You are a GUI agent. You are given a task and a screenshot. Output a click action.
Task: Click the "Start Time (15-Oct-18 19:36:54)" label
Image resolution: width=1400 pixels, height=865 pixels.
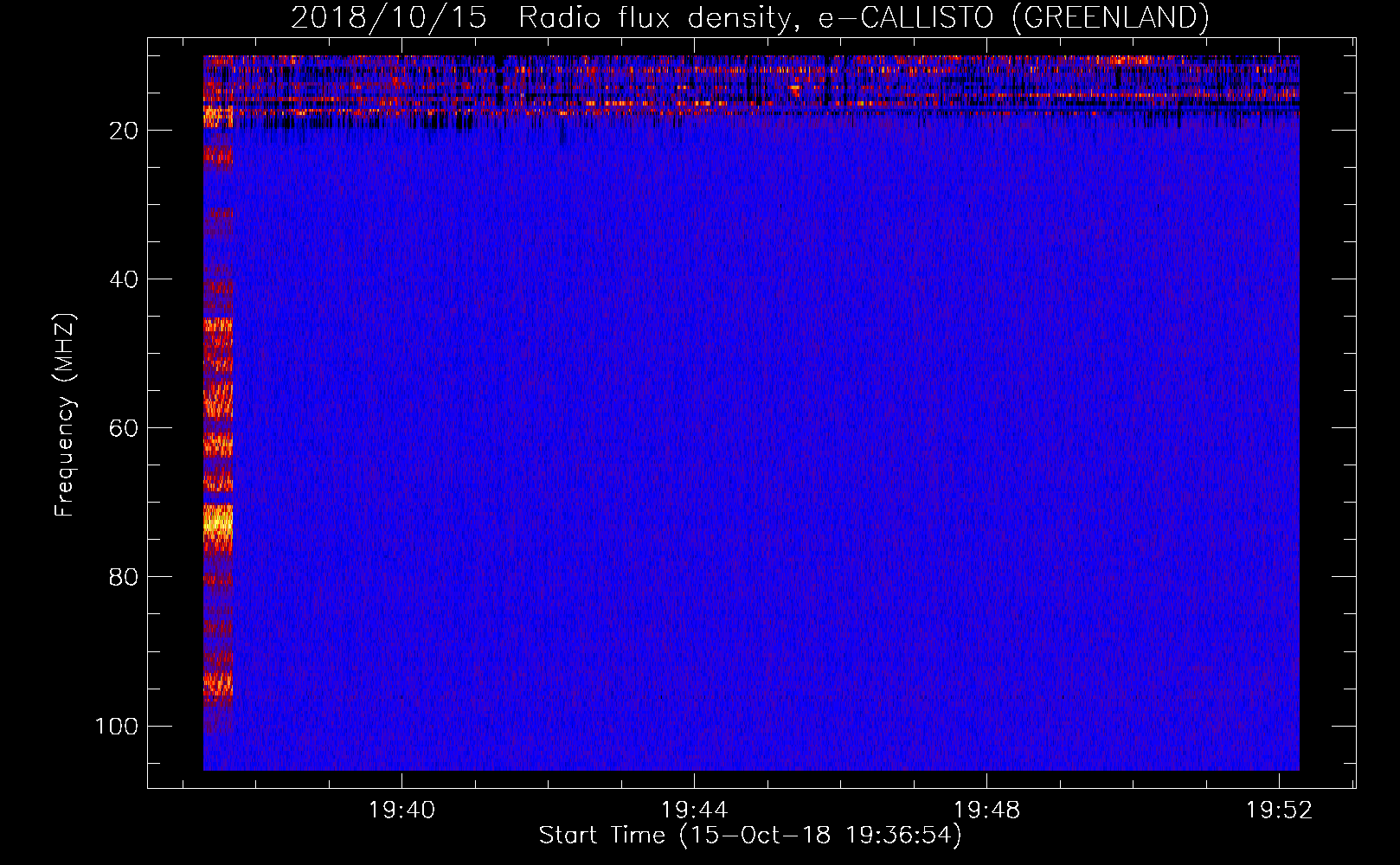coord(750,836)
